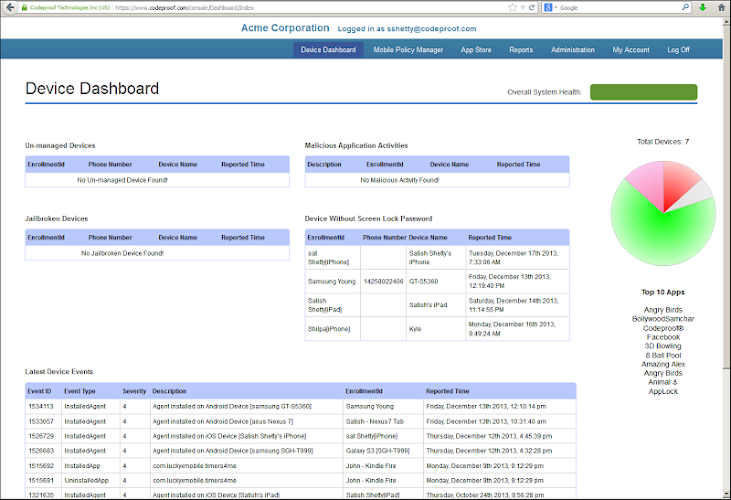
Task: Click No Jailbroken Device Found message
Action: click(122, 253)
